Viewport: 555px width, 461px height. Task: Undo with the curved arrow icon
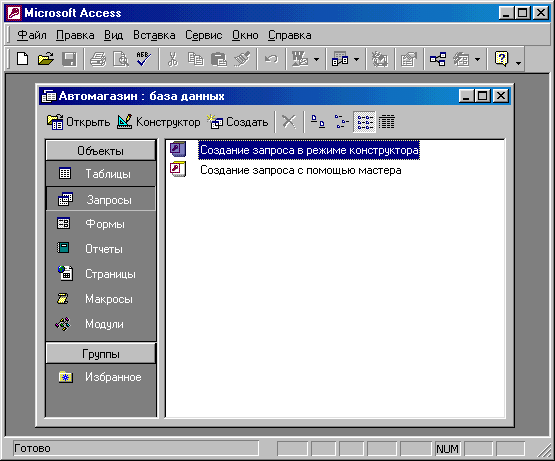pyautogui.click(x=271, y=59)
